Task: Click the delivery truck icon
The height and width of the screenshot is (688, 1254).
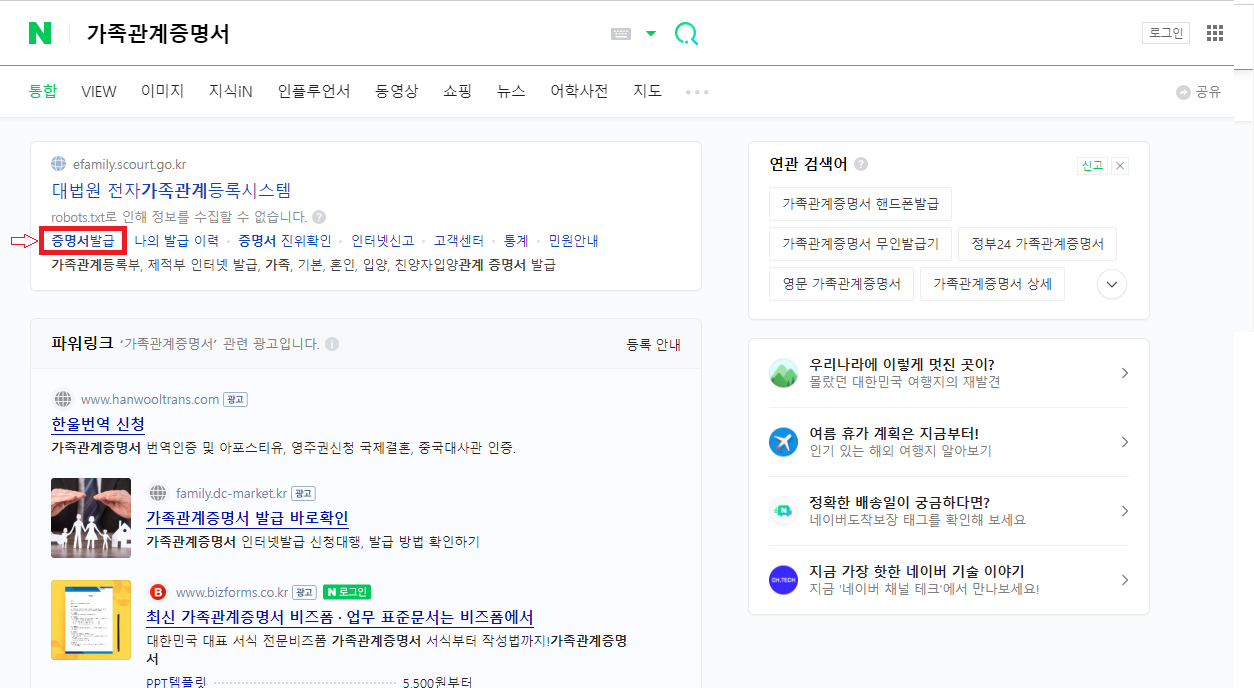Action: point(783,511)
